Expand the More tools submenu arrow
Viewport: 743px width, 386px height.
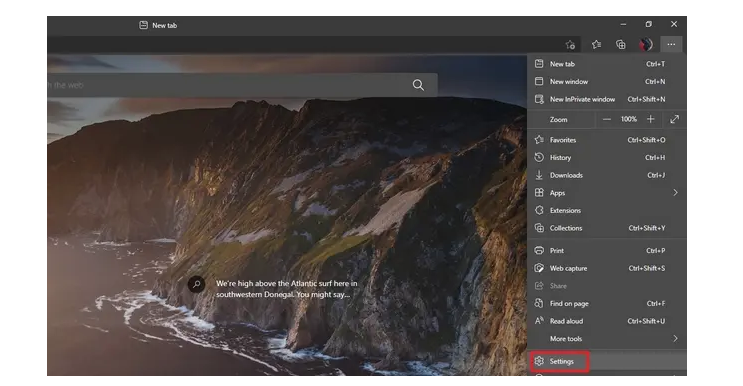[675, 339]
